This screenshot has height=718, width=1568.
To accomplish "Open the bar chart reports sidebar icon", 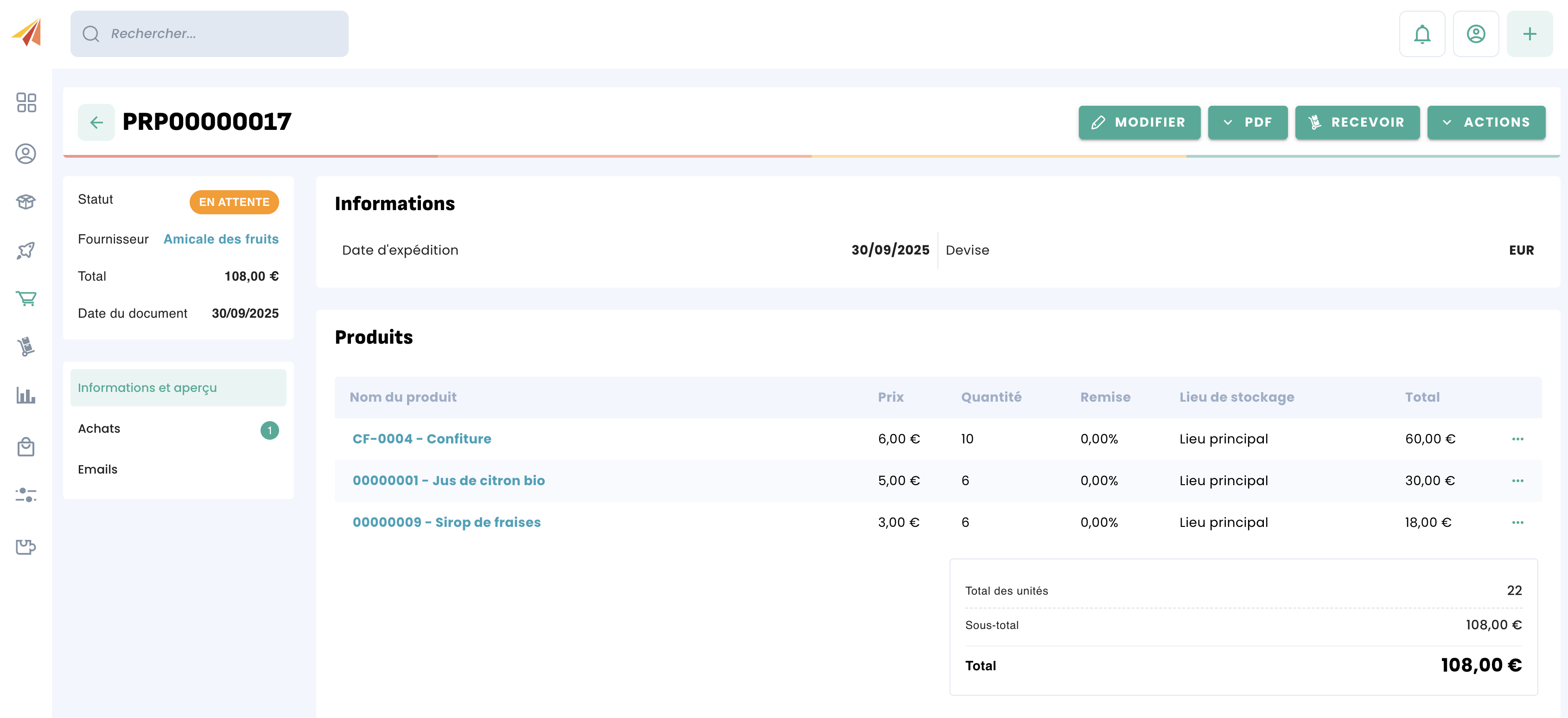I will tap(25, 396).
